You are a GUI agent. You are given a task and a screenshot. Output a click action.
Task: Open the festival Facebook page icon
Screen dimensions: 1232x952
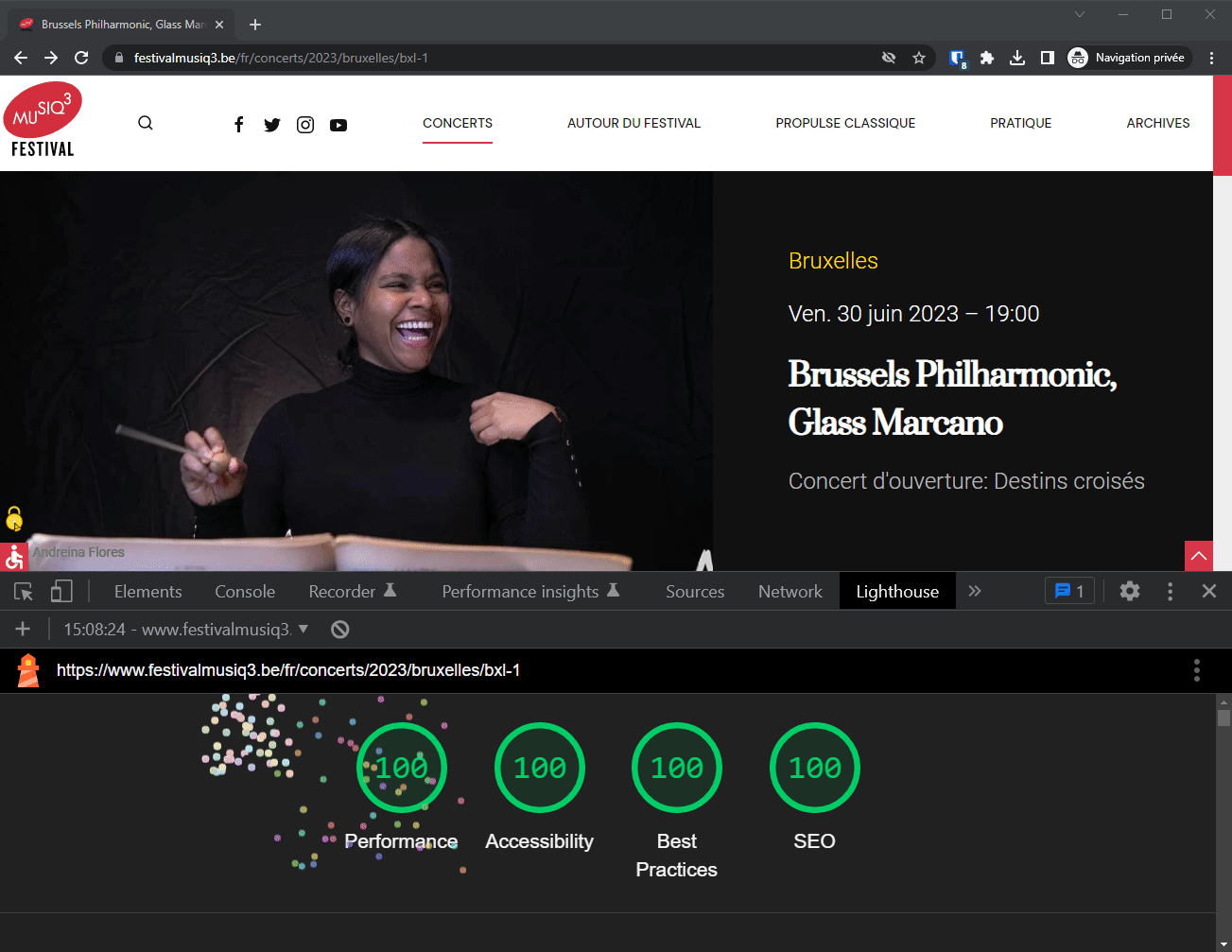(239, 124)
